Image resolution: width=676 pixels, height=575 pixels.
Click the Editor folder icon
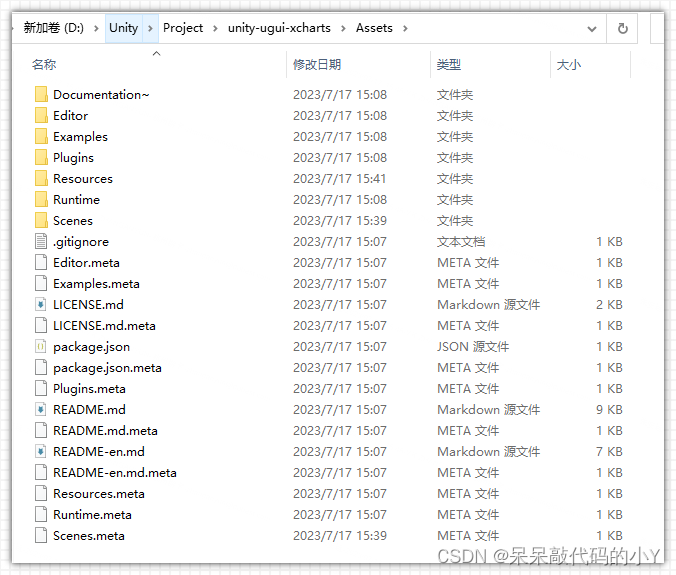tap(41, 116)
